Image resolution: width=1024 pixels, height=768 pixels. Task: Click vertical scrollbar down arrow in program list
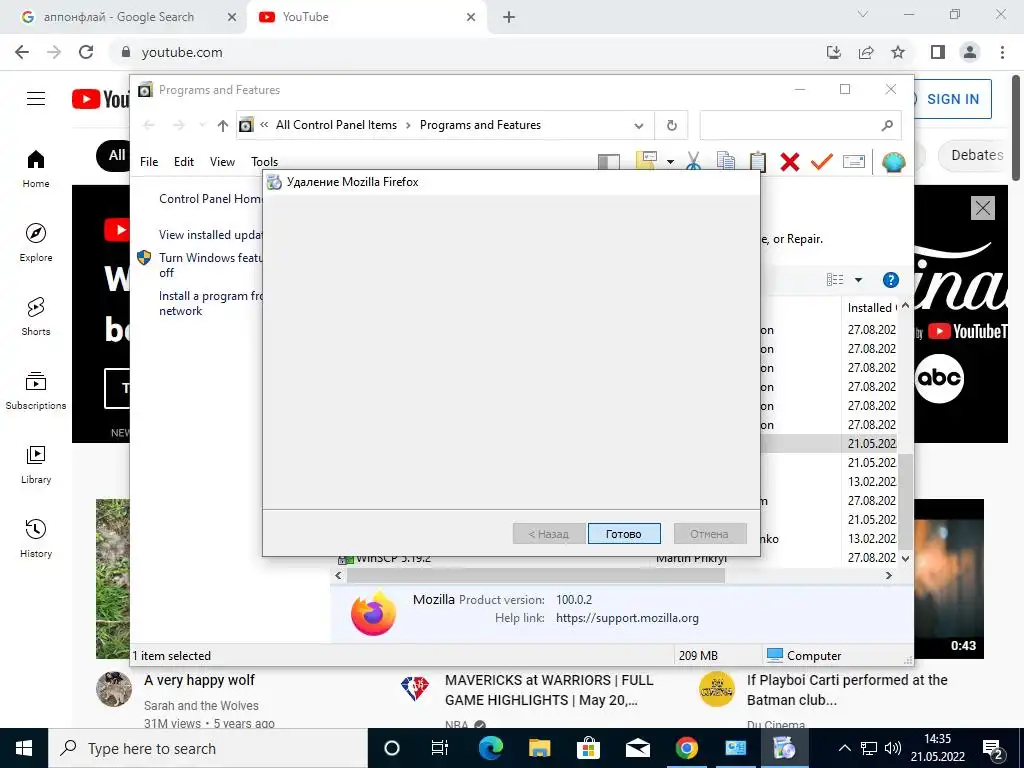point(905,558)
